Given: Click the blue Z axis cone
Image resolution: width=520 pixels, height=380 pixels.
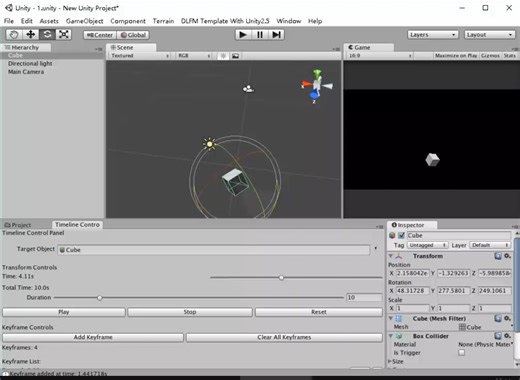Looking at the screenshot, I should pos(314,95).
